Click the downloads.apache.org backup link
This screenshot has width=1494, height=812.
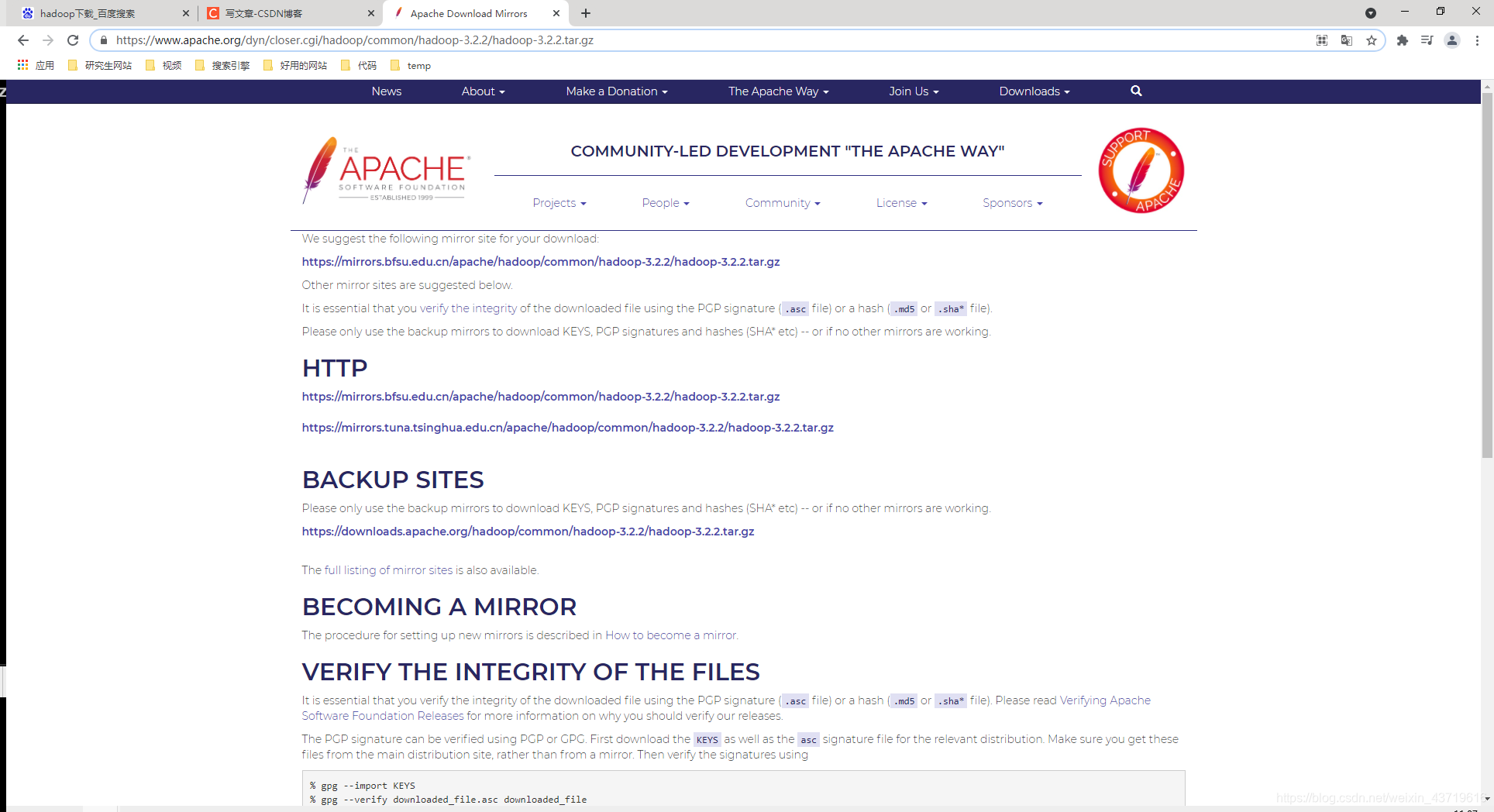pyautogui.click(x=528, y=532)
